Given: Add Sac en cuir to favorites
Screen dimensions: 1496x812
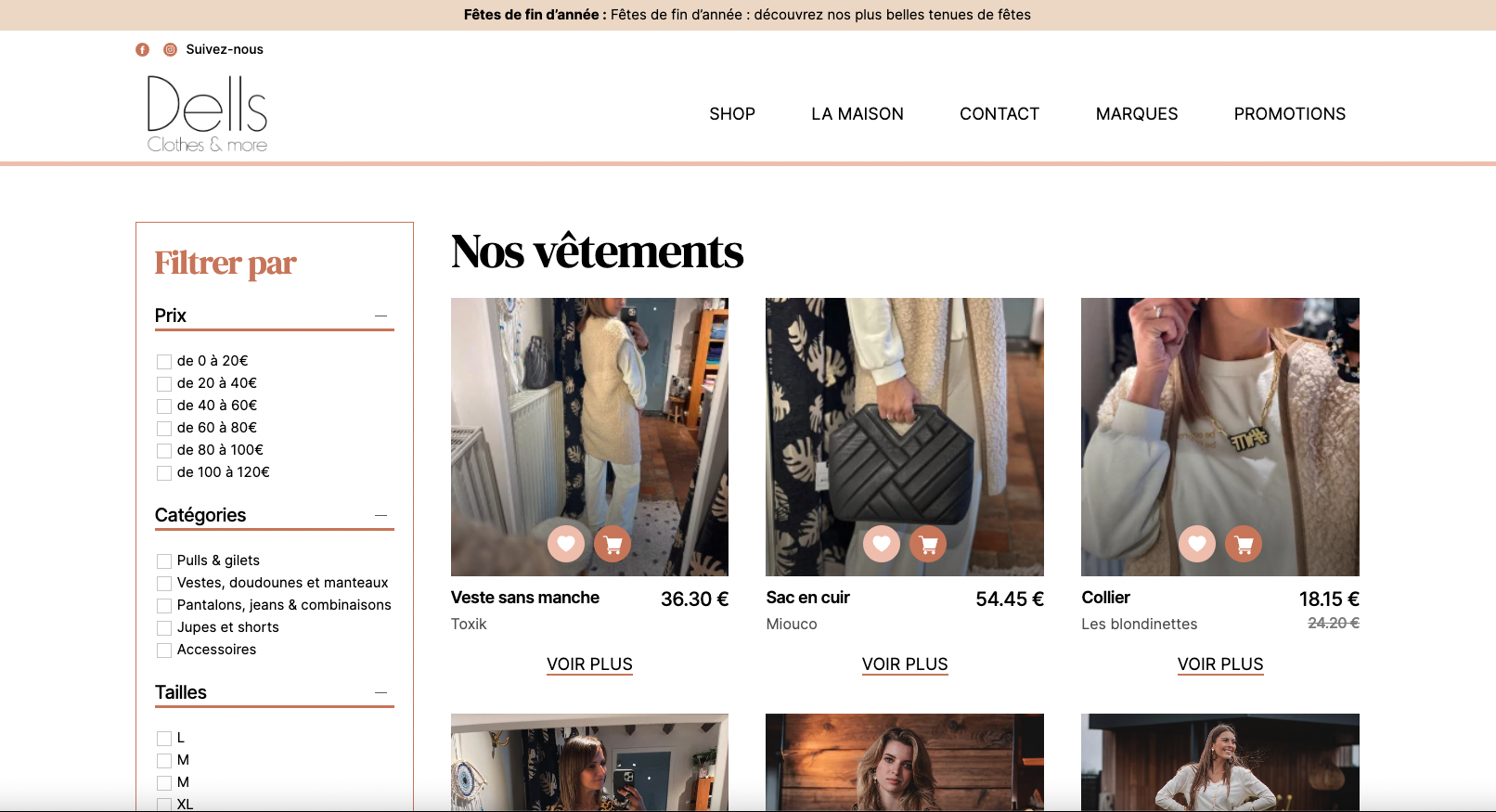Looking at the screenshot, I should 882,544.
